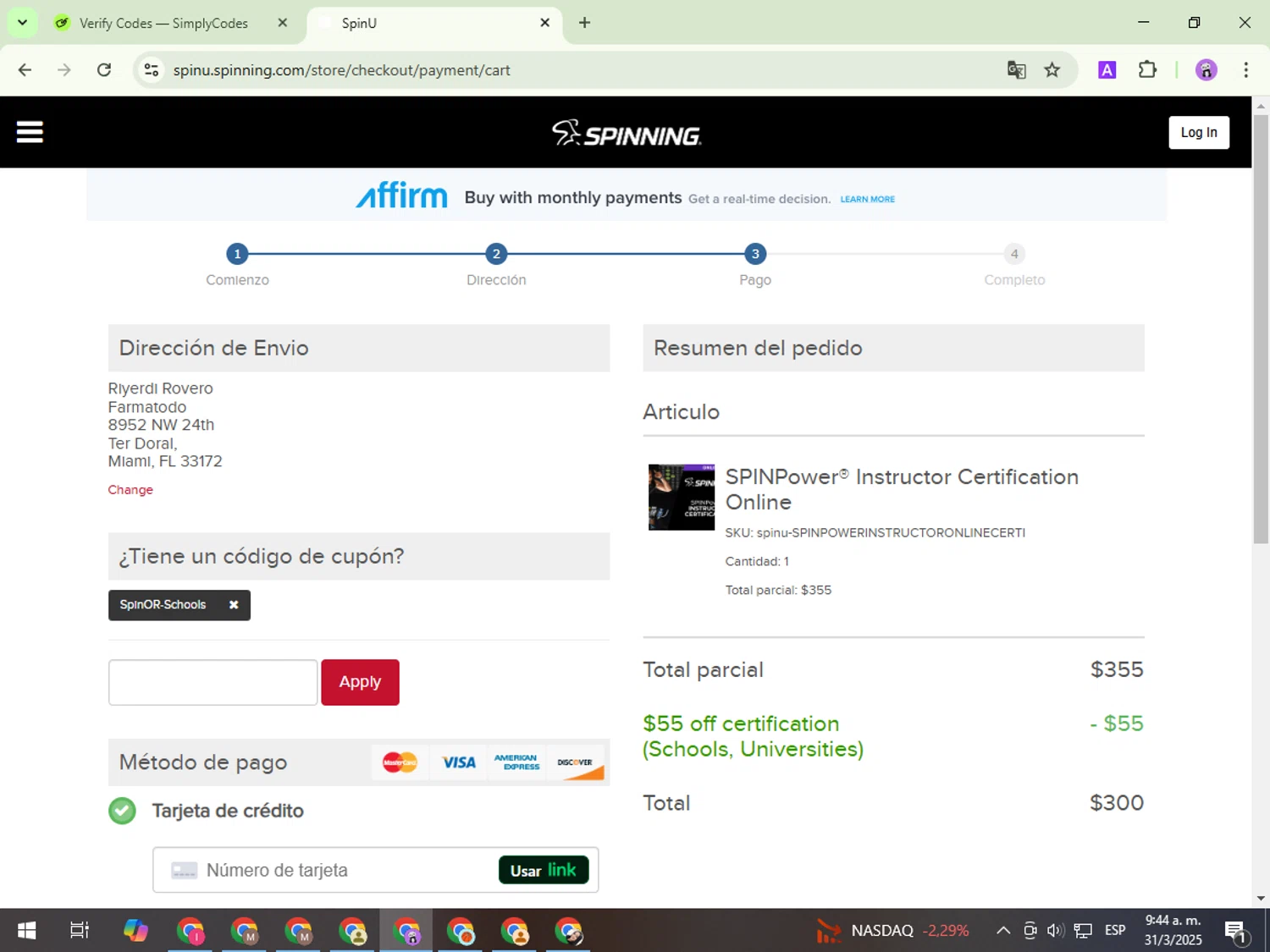Image resolution: width=1270 pixels, height=952 pixels.
Task: Click the volume speaker tray icon
Action: coord(1055,931)
